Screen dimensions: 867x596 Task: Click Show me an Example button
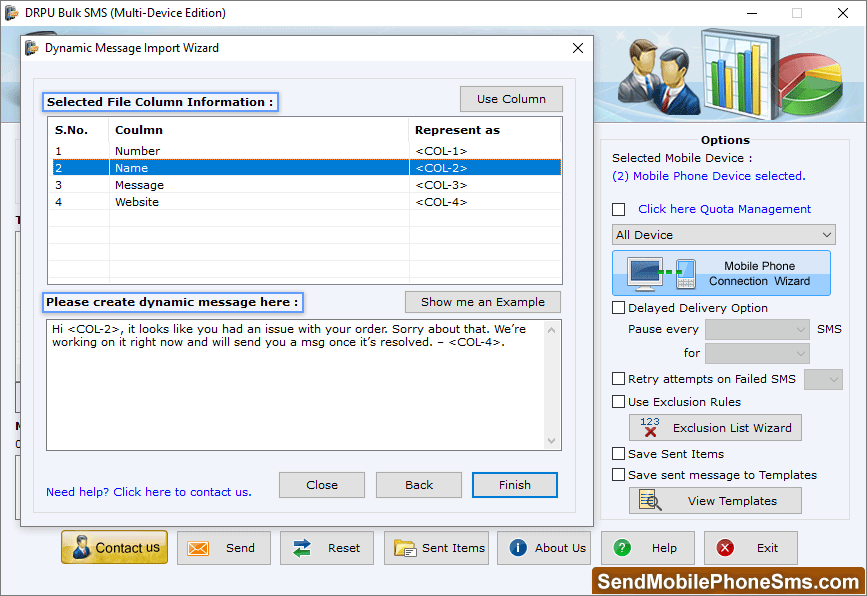click(483, 302)
